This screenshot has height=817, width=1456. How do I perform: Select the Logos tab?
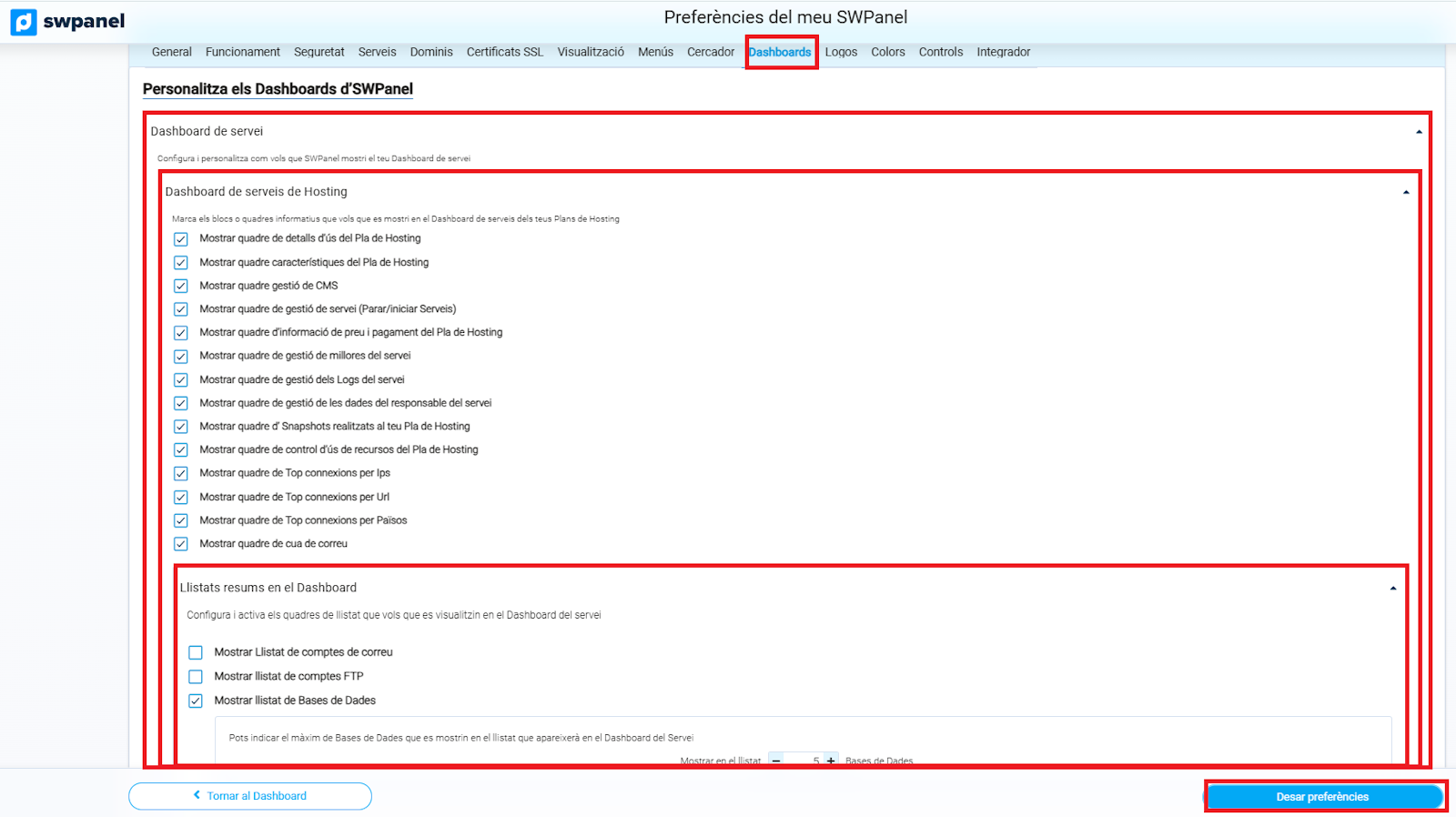tap(841, 52)
